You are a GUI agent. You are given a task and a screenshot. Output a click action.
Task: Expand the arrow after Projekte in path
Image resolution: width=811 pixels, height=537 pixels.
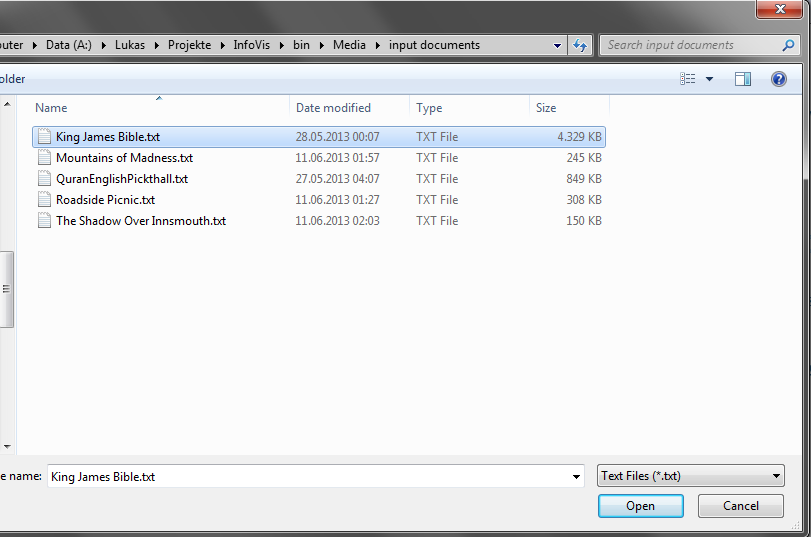click(222, 46)
